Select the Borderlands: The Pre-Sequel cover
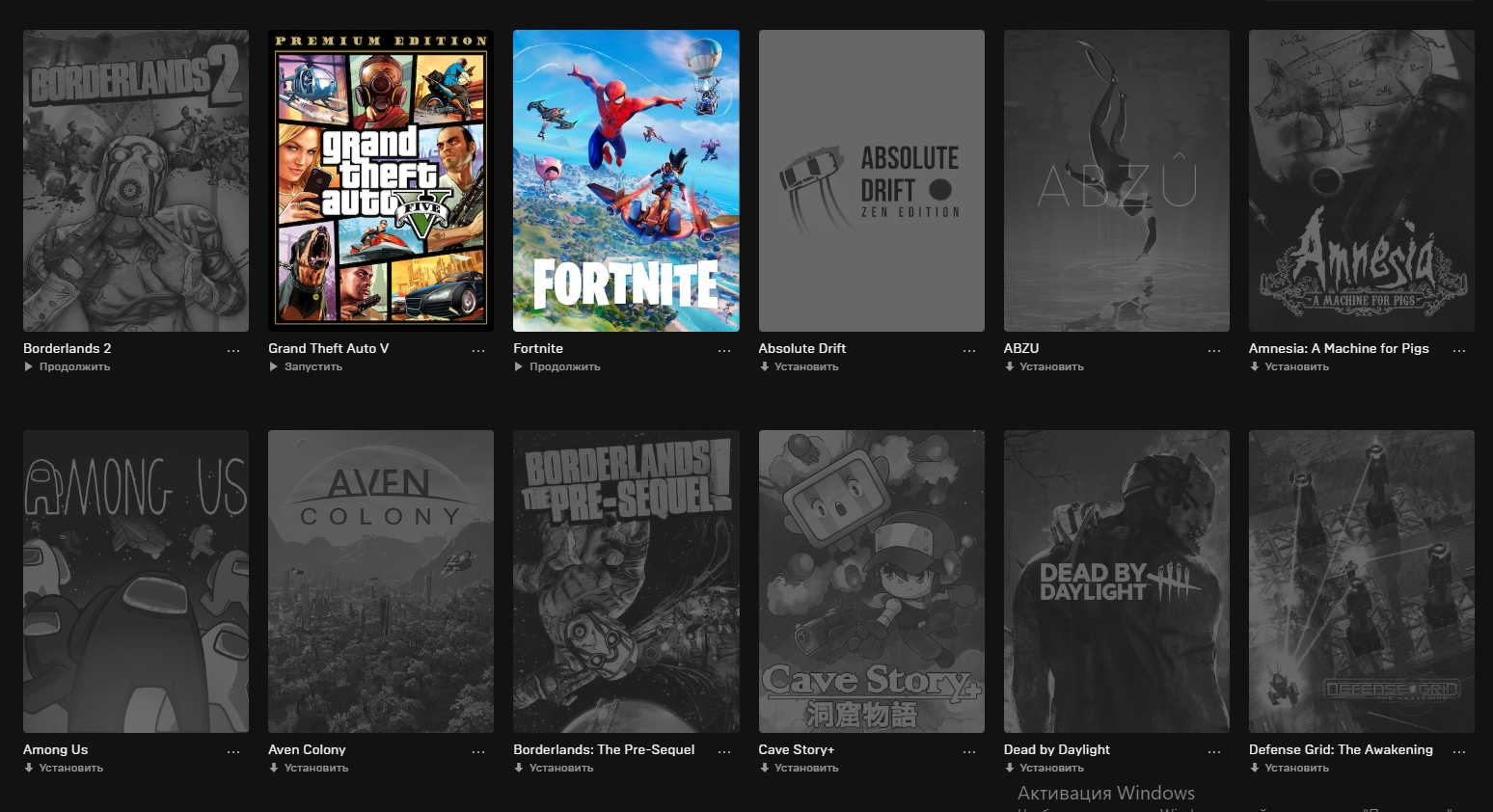 [626, 582]
